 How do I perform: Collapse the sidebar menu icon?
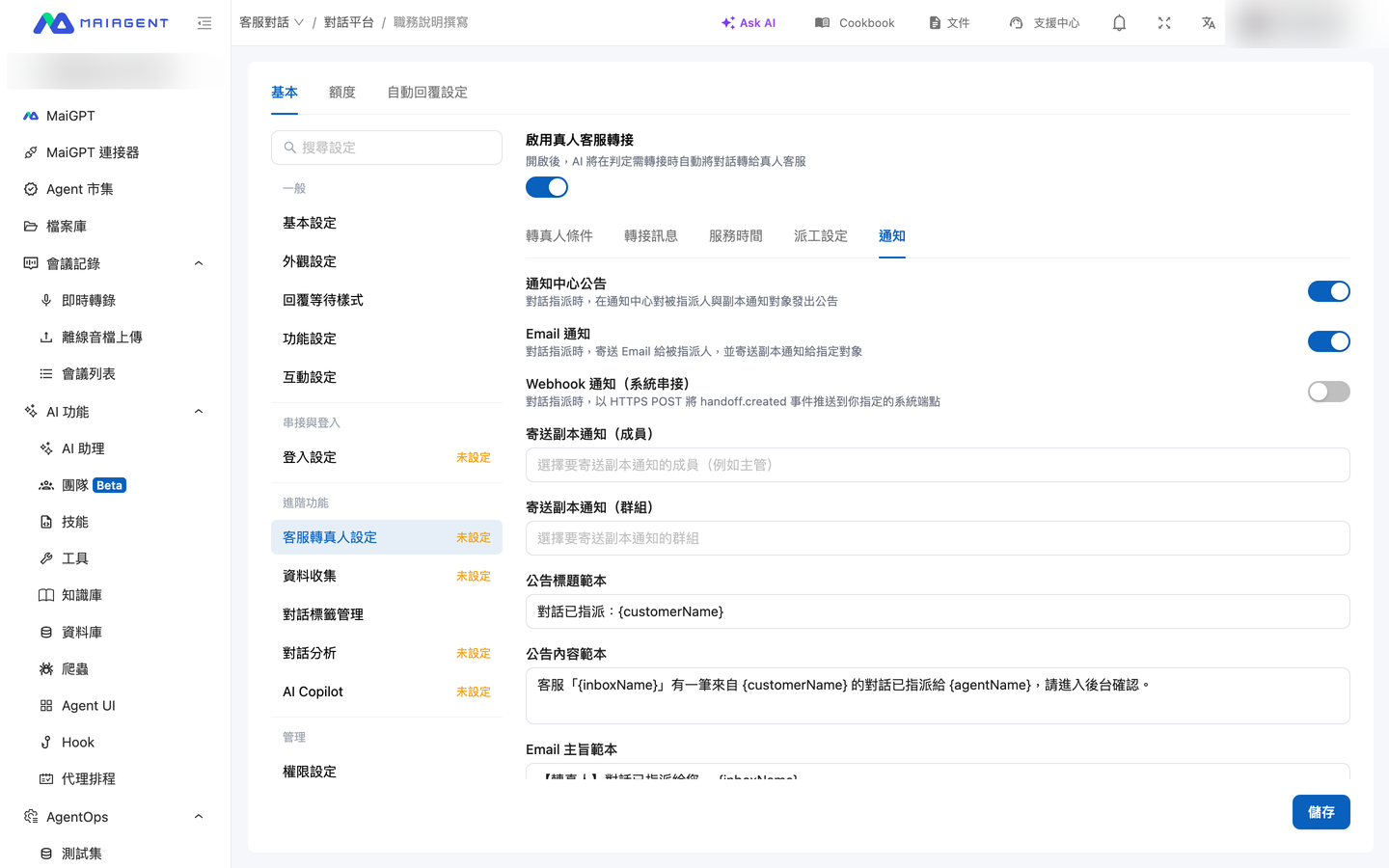(204, 23)
